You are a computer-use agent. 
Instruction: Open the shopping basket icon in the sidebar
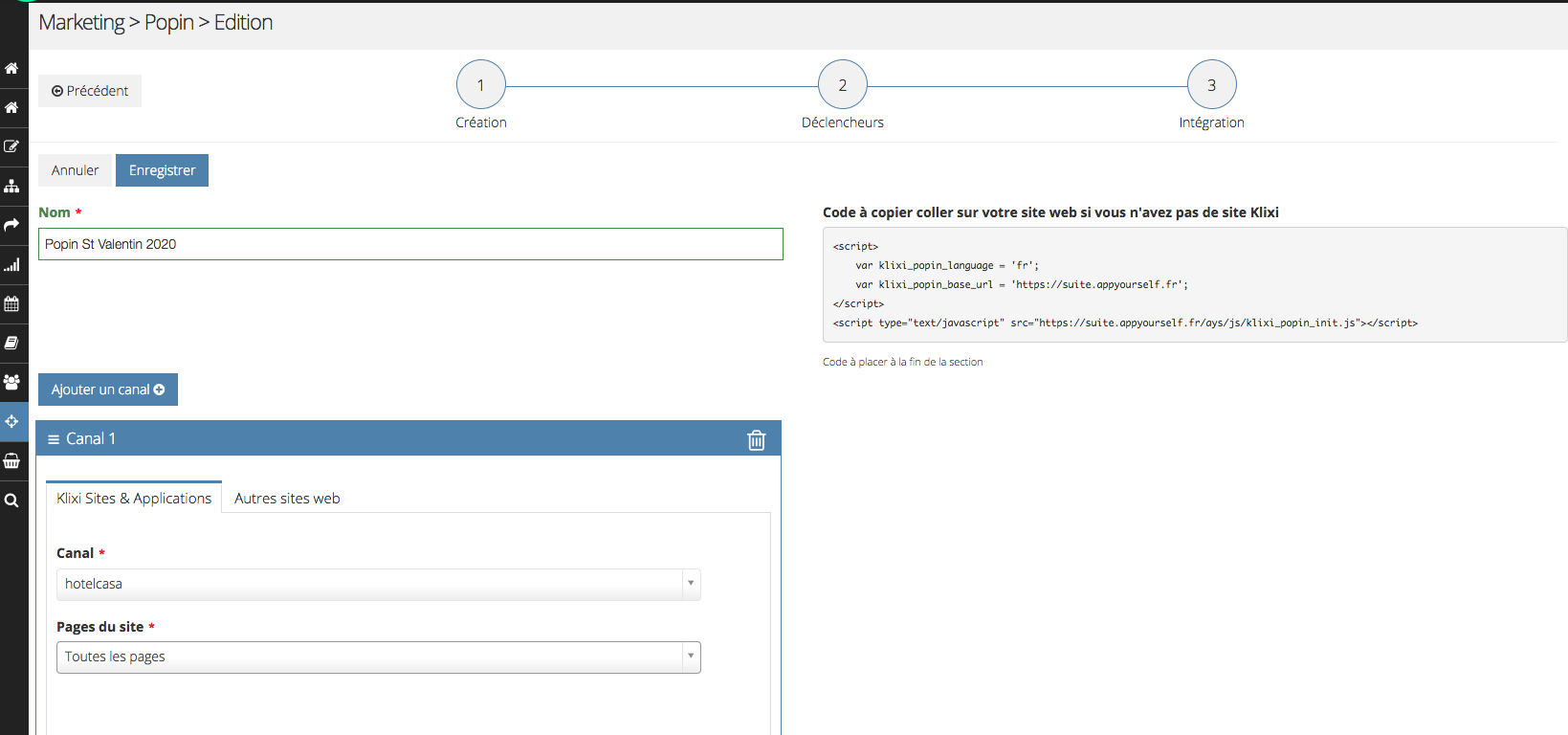click(11, 460)
